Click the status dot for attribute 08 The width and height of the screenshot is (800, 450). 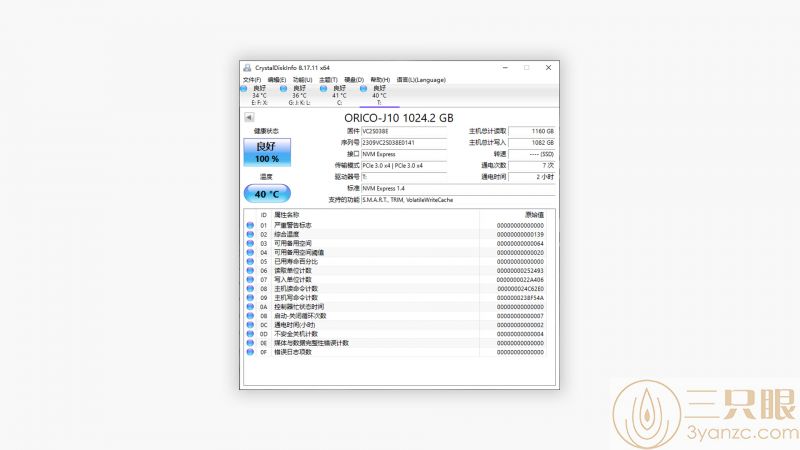tap(250, 288)
